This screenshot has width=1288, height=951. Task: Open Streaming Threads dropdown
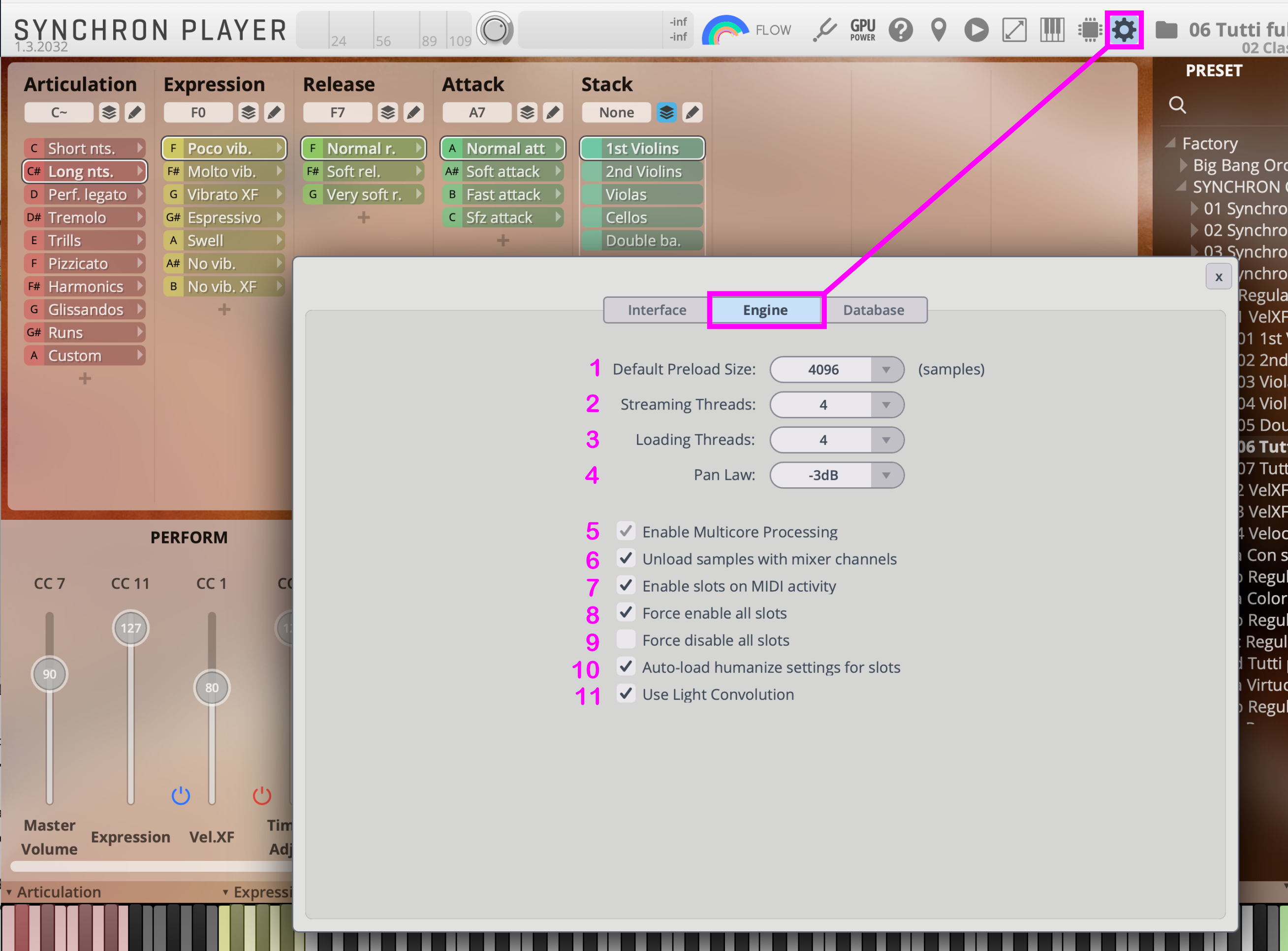pos(837,405)
